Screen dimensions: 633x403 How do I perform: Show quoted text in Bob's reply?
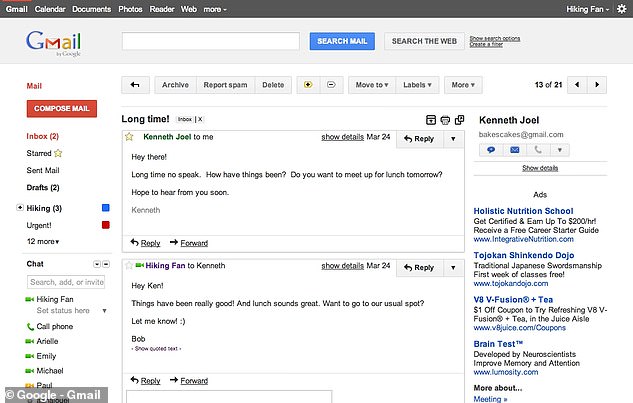coord(156,348)
